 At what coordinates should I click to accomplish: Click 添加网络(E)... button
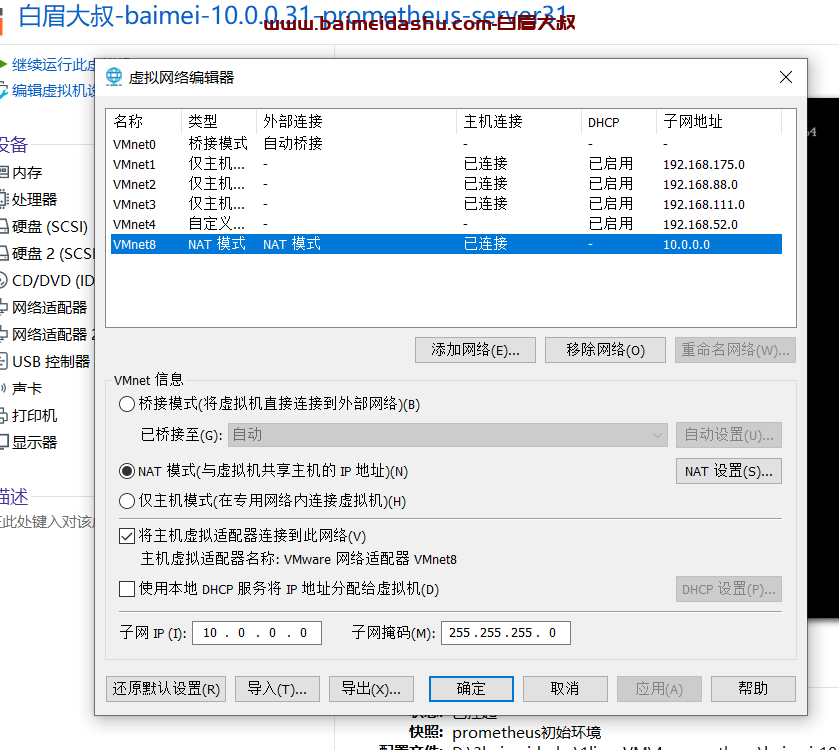[x=475, y=350]
